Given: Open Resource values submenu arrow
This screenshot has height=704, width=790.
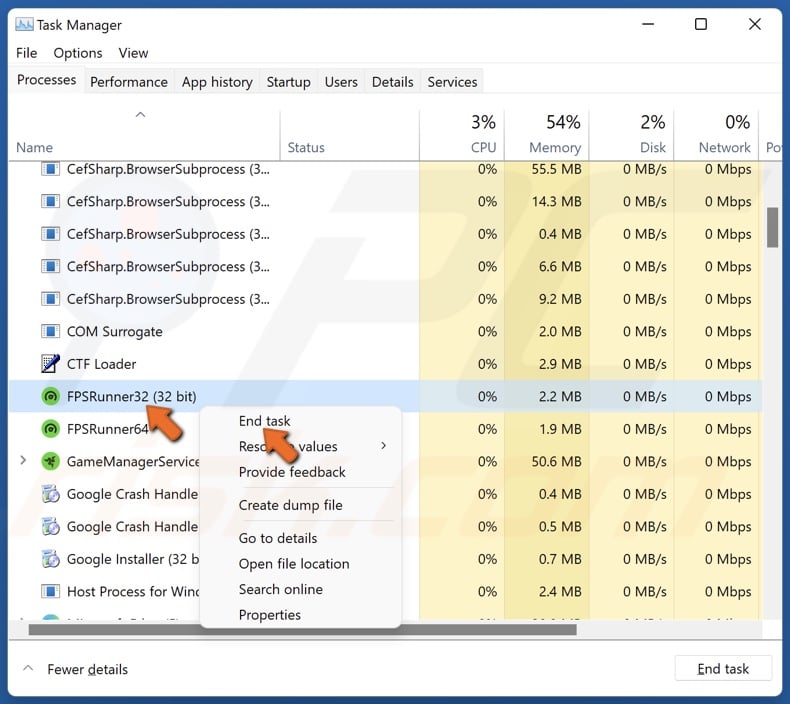Looking at the screenshot, I should (x=384, y=445).
